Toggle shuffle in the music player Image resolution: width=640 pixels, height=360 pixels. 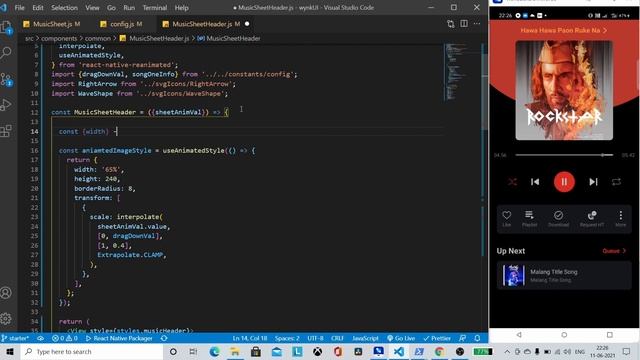512,182
